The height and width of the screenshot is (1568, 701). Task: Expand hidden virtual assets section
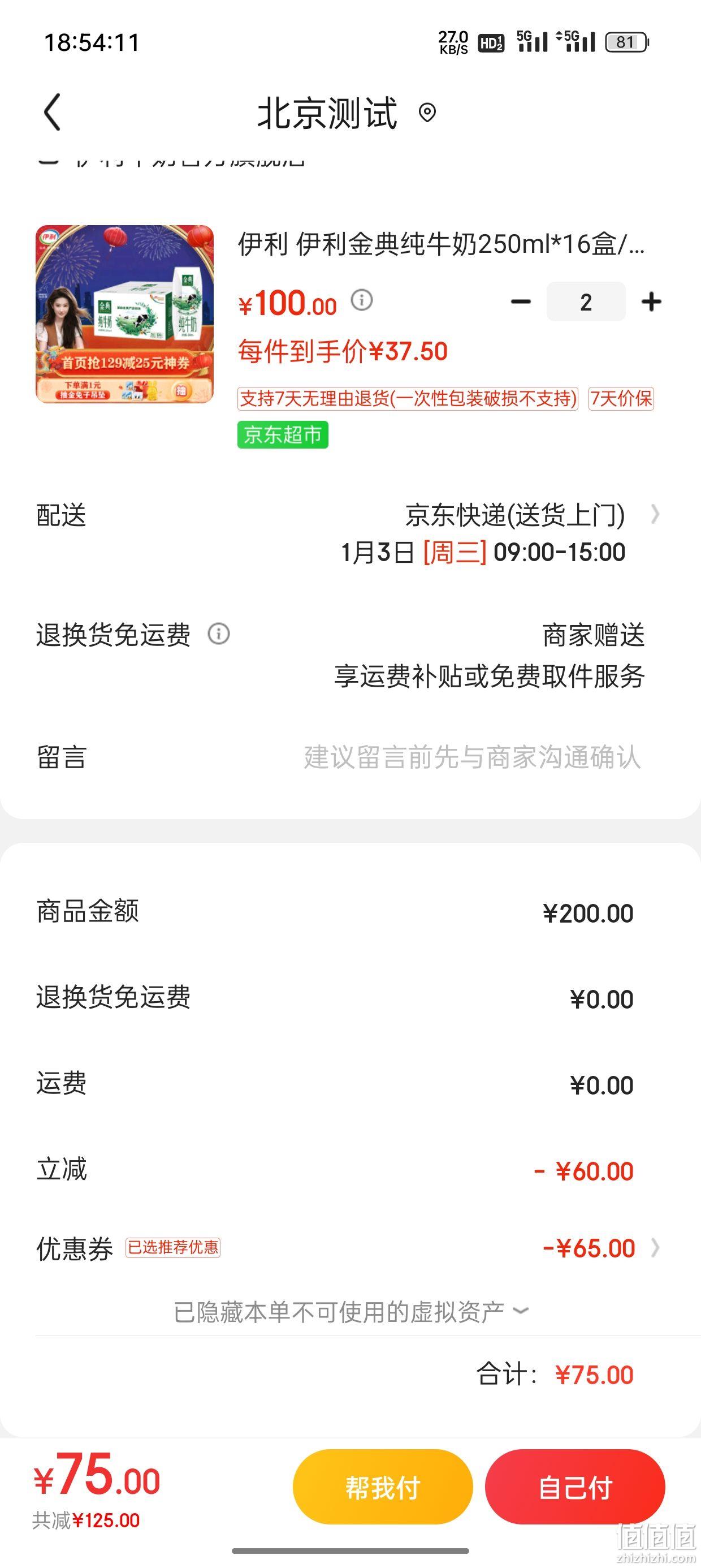(350, 1312)
